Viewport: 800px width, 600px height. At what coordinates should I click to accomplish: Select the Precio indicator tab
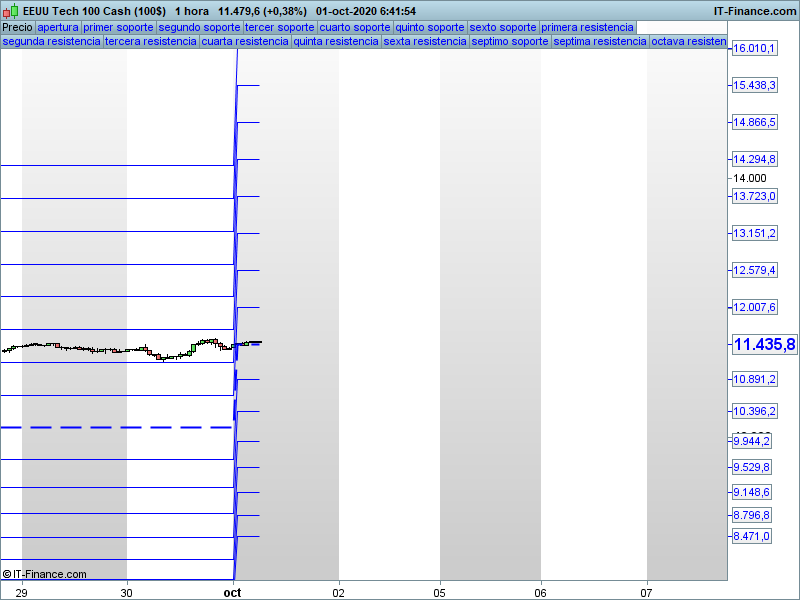click(17, 28)
